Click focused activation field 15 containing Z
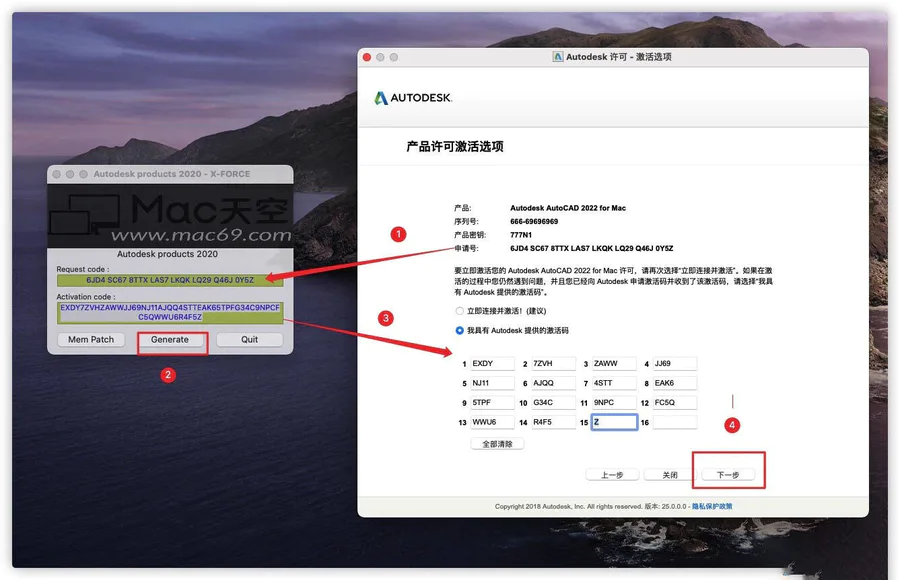The width and height of the screenshot is (900, 580). point(614,423)
